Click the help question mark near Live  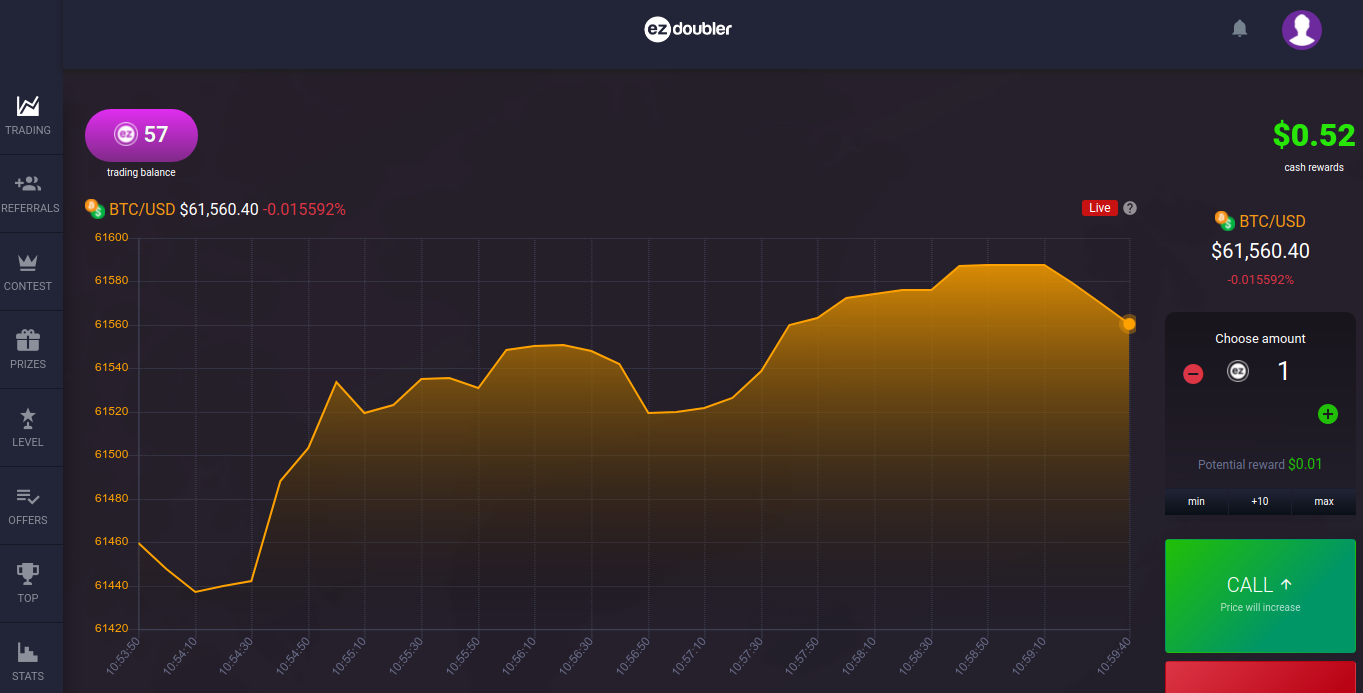(1130, 208)
